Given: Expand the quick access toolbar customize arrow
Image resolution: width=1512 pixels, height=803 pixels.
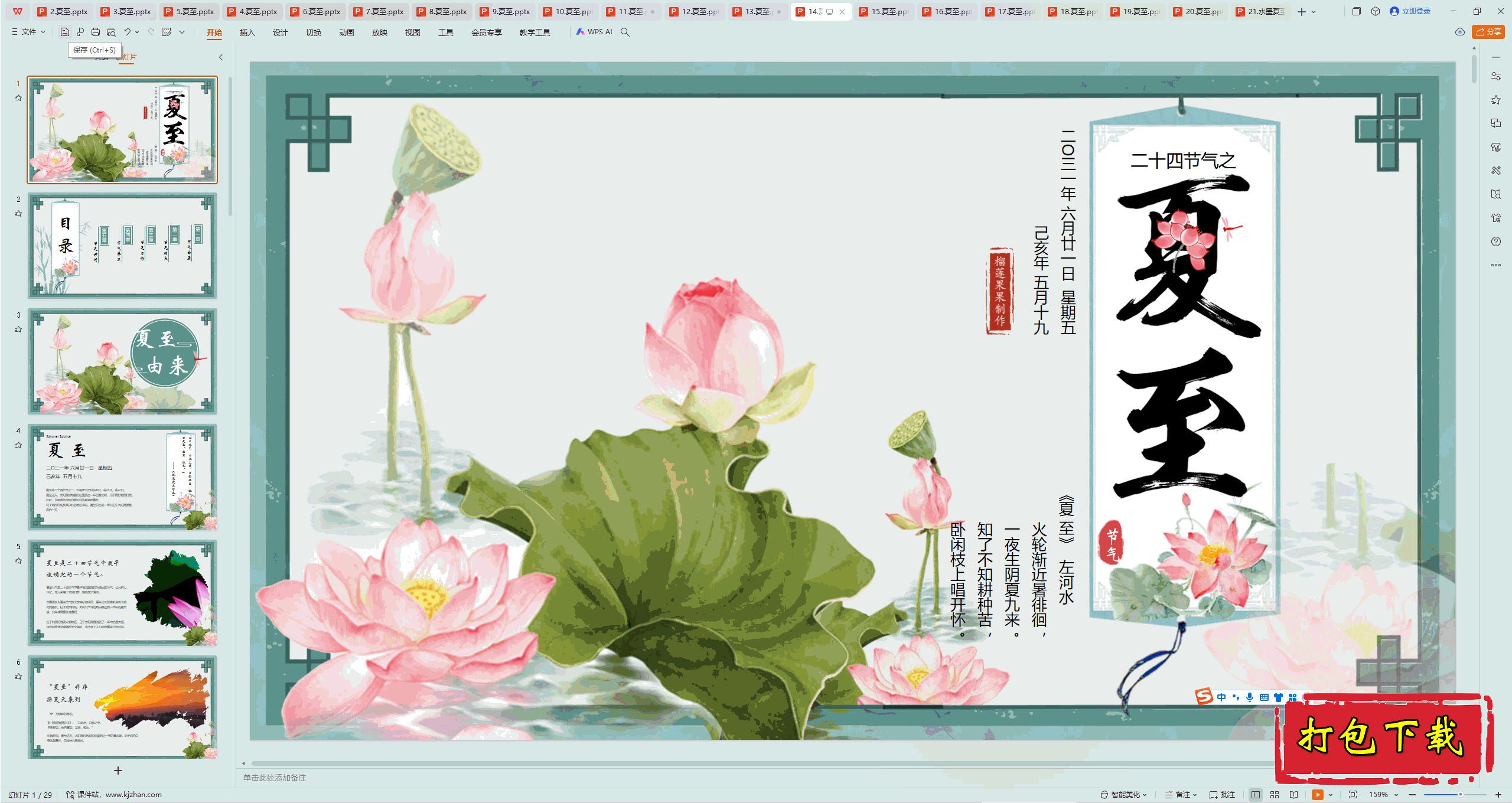Looking at the screenshot, I should pyautogui.click(x=182, y=32).
